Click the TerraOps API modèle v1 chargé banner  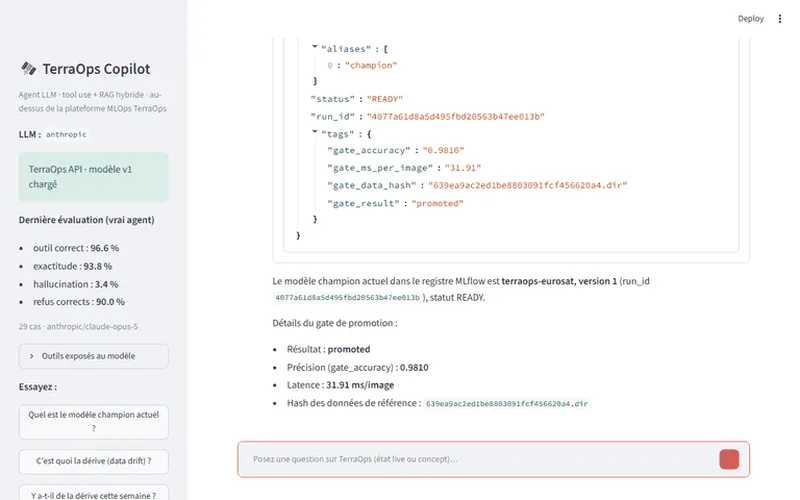click(x=93, y=177)
